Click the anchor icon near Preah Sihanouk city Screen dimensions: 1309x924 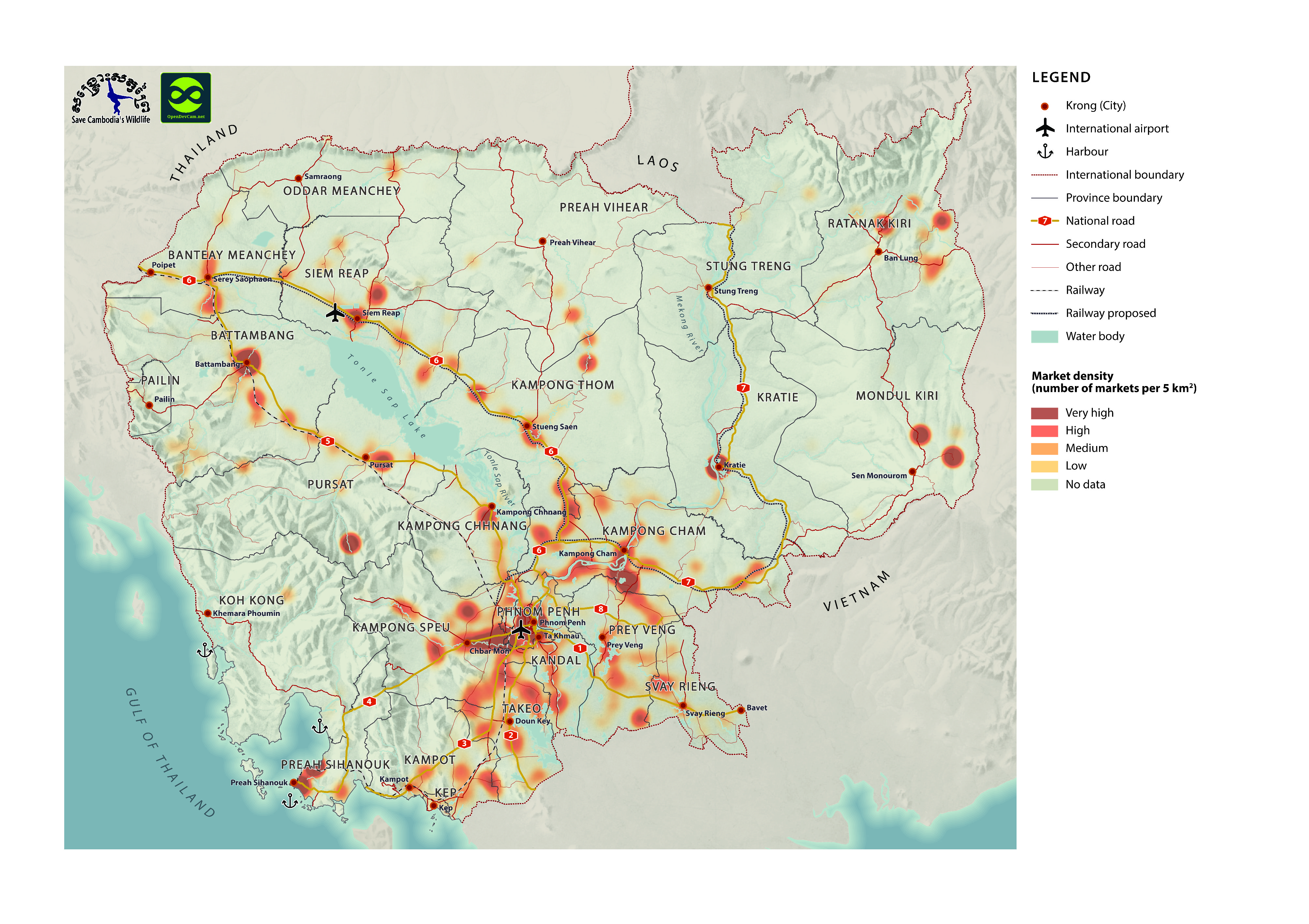pyautogui.click(x=290, y=801)
